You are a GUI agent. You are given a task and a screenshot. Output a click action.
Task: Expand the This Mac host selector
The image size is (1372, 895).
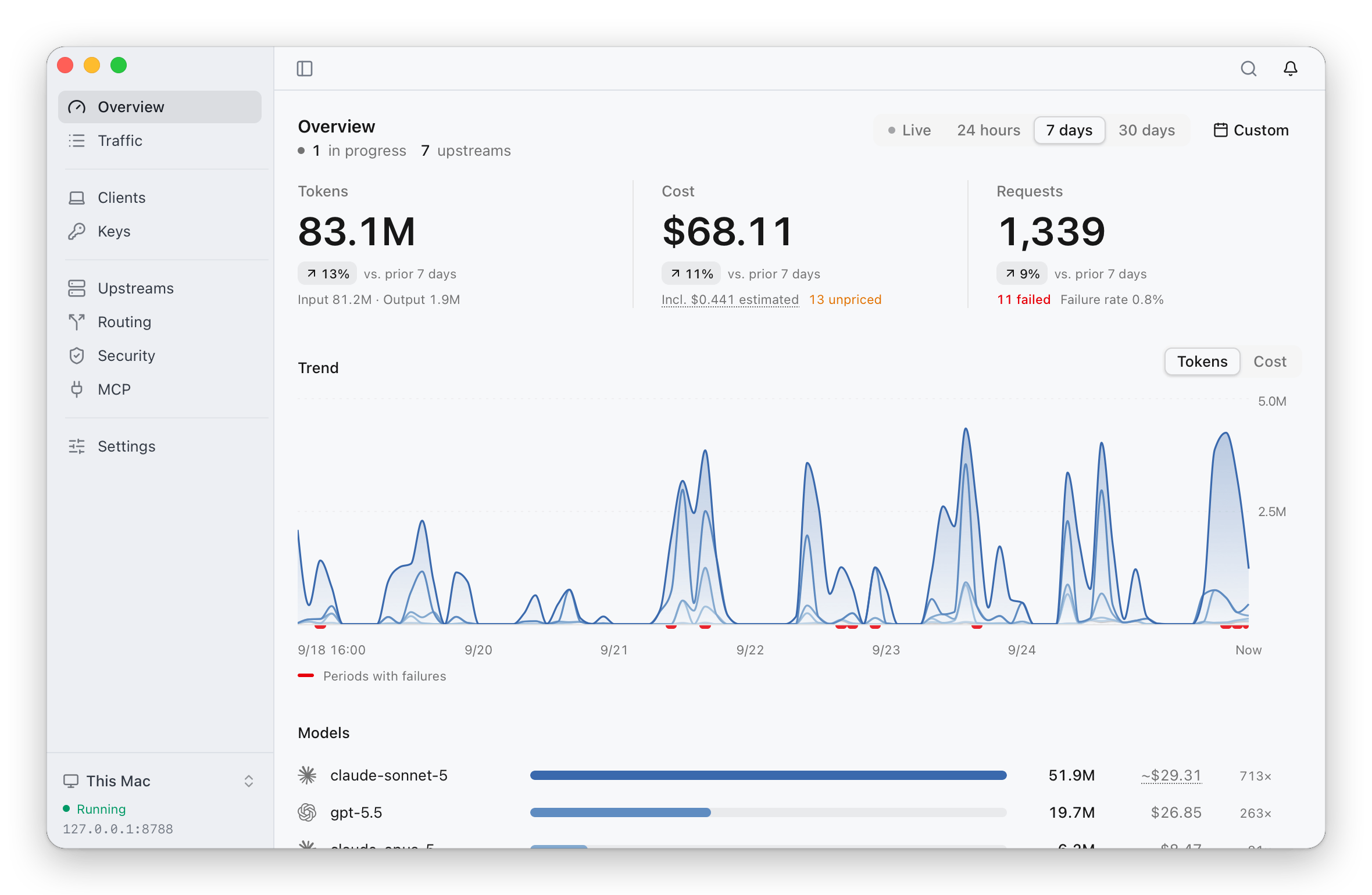pos(160,781)
